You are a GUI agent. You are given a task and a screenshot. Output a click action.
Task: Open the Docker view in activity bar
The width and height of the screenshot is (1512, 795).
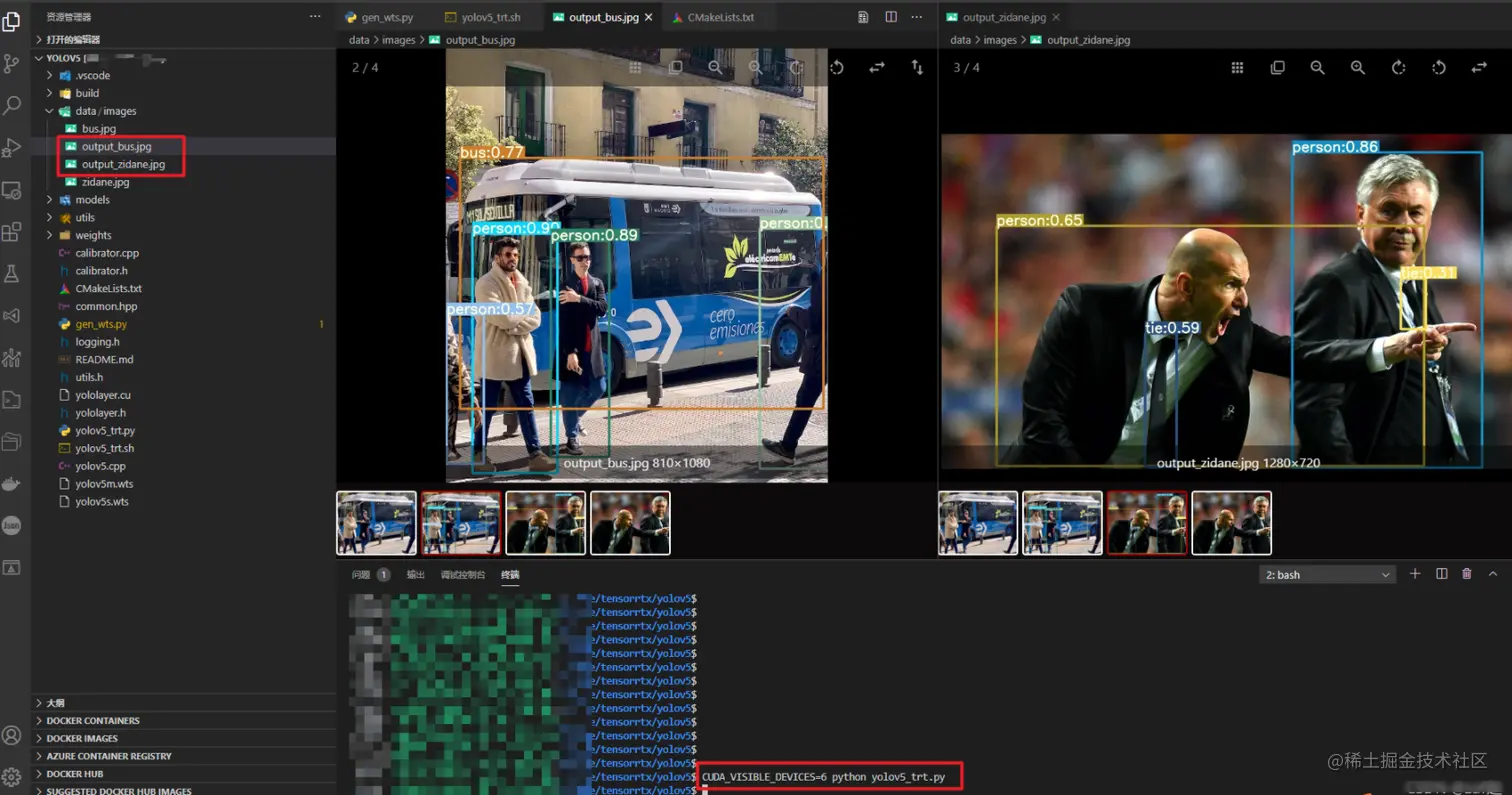pyautogui.click(x=12, y=484)
